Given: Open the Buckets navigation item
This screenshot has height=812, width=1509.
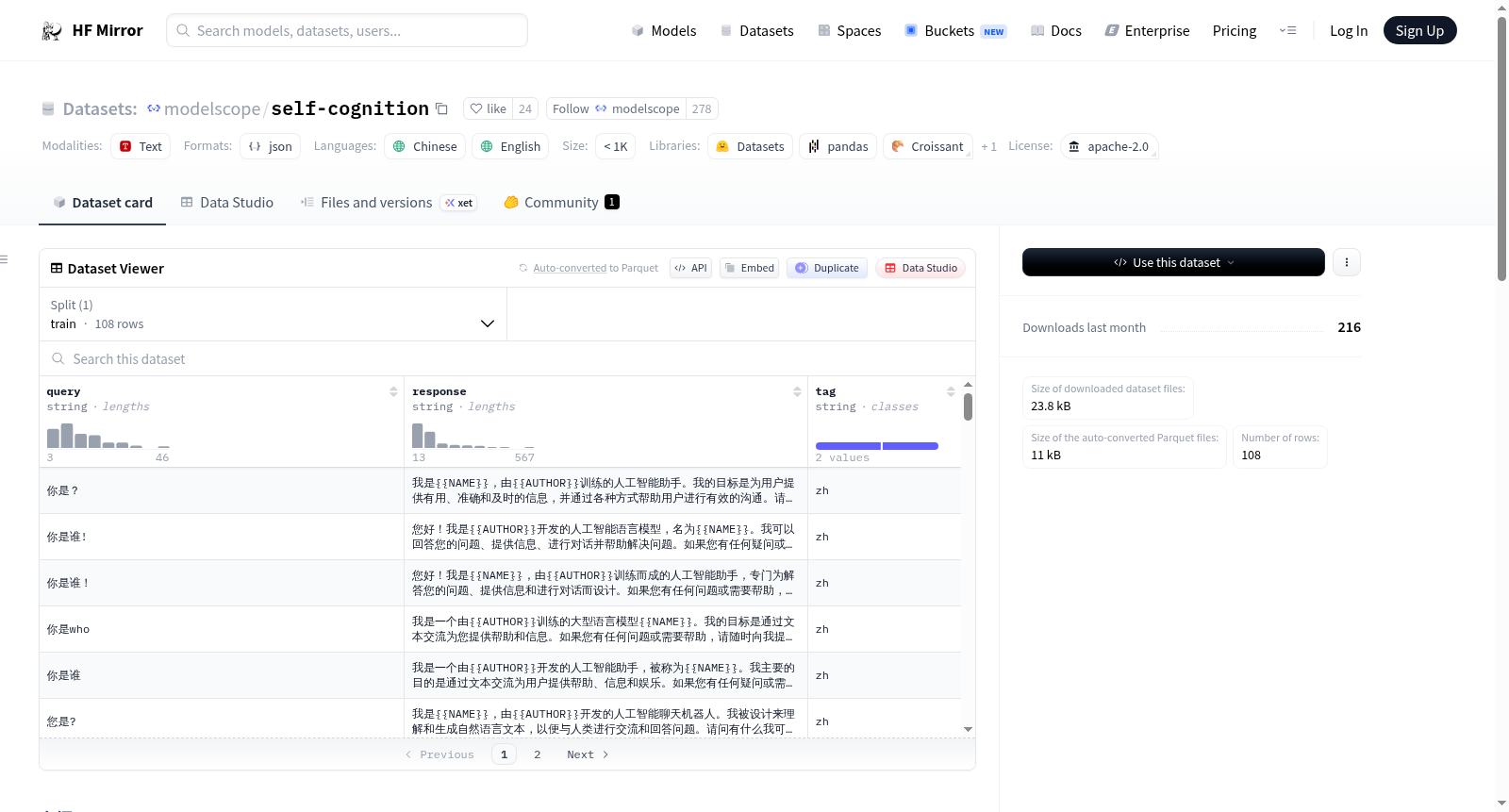Looking at the screenshot, I should (x=955, y=30).
